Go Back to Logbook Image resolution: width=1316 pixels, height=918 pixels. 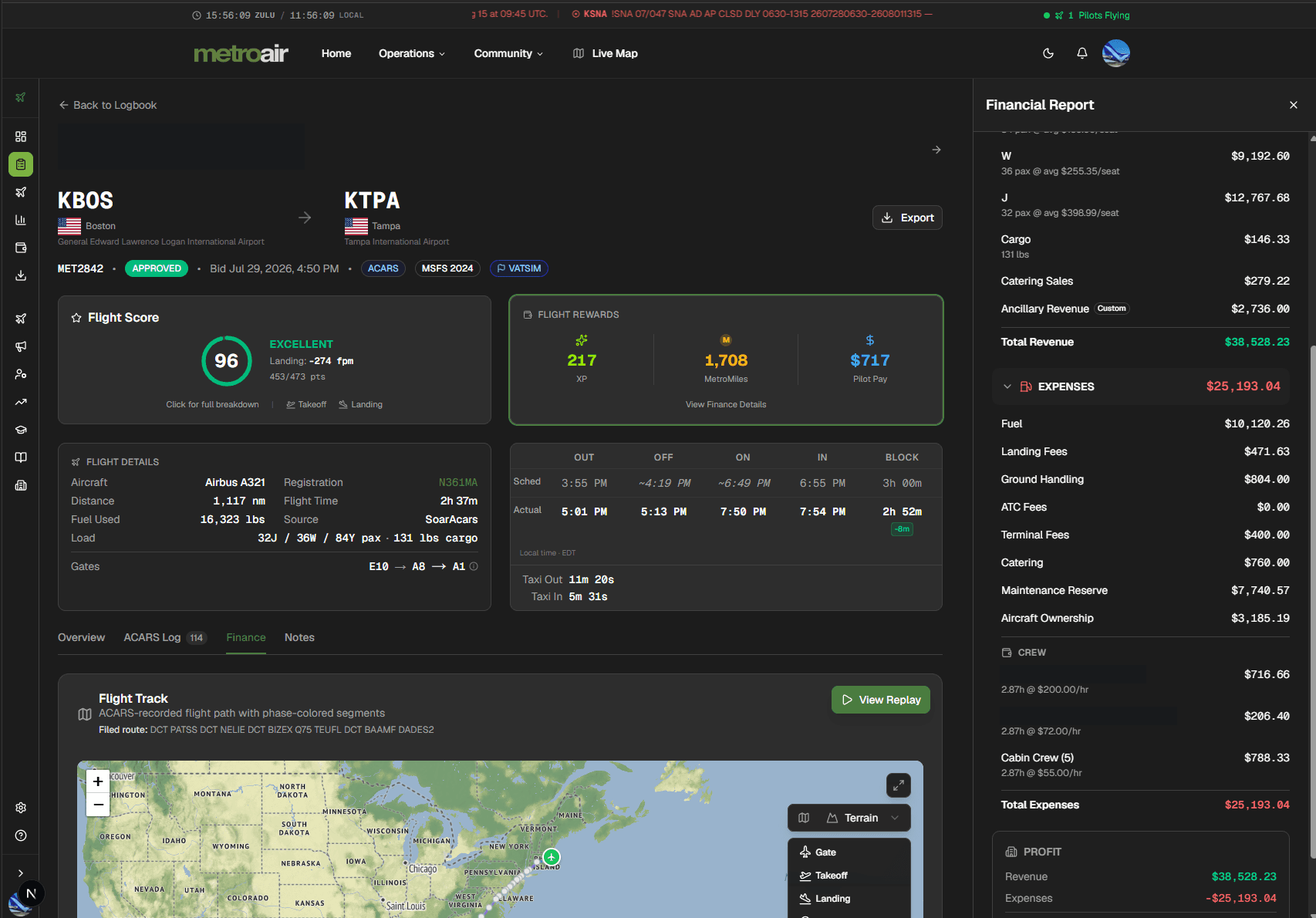(108, 105)
